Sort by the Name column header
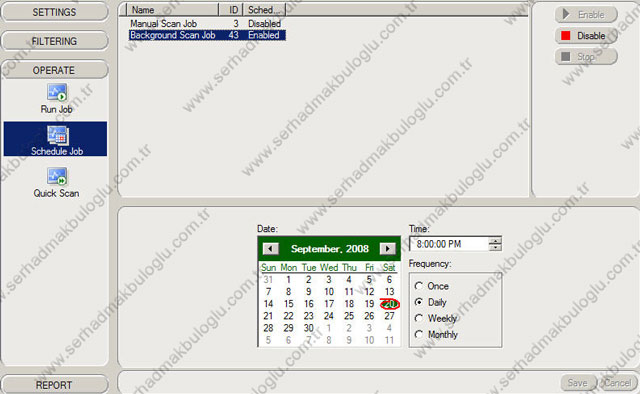This screenshot has width=640, height=394. pyautogui.click(x=172, y=10)
